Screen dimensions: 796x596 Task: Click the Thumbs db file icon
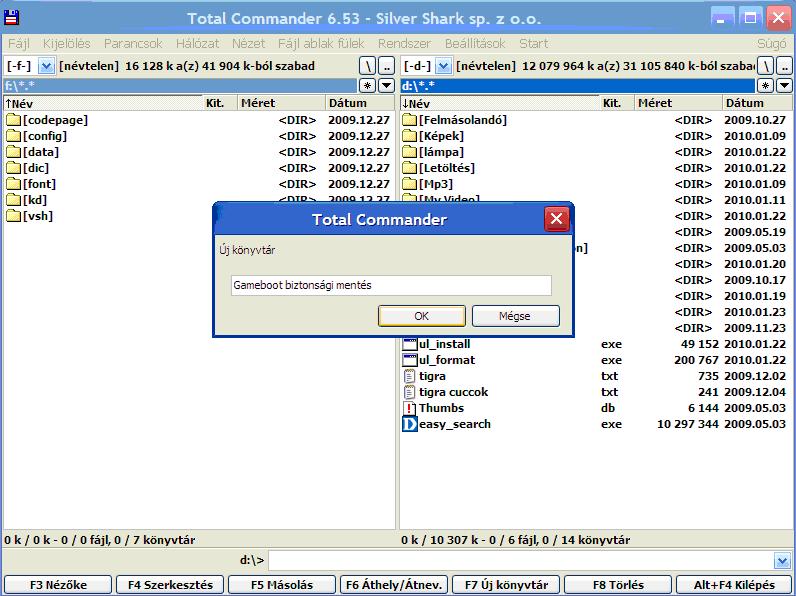pyautogui.click(x=410, y=408)
